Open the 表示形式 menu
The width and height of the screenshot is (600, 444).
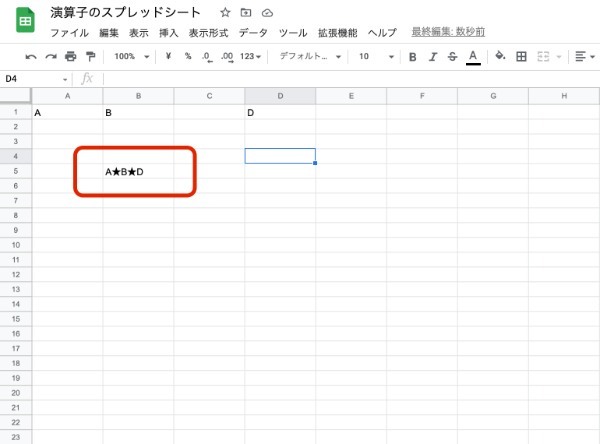pos(209,33)
